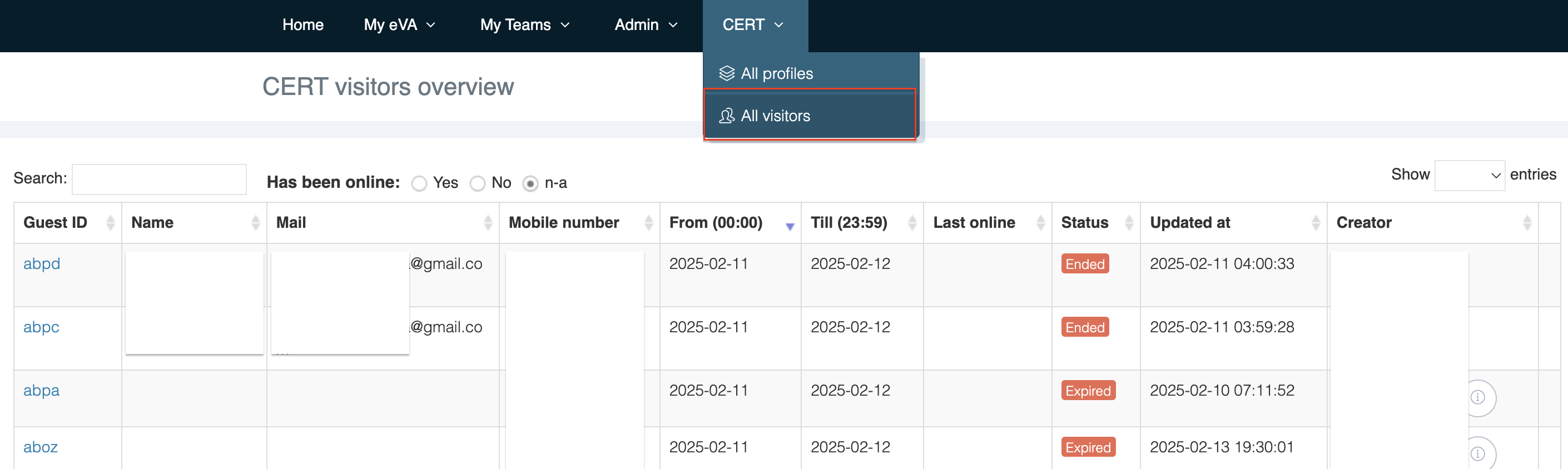The image size is (1568, 469).
Task: Click the layers icon beside All profiles
Action: click(x=726, y=73)
